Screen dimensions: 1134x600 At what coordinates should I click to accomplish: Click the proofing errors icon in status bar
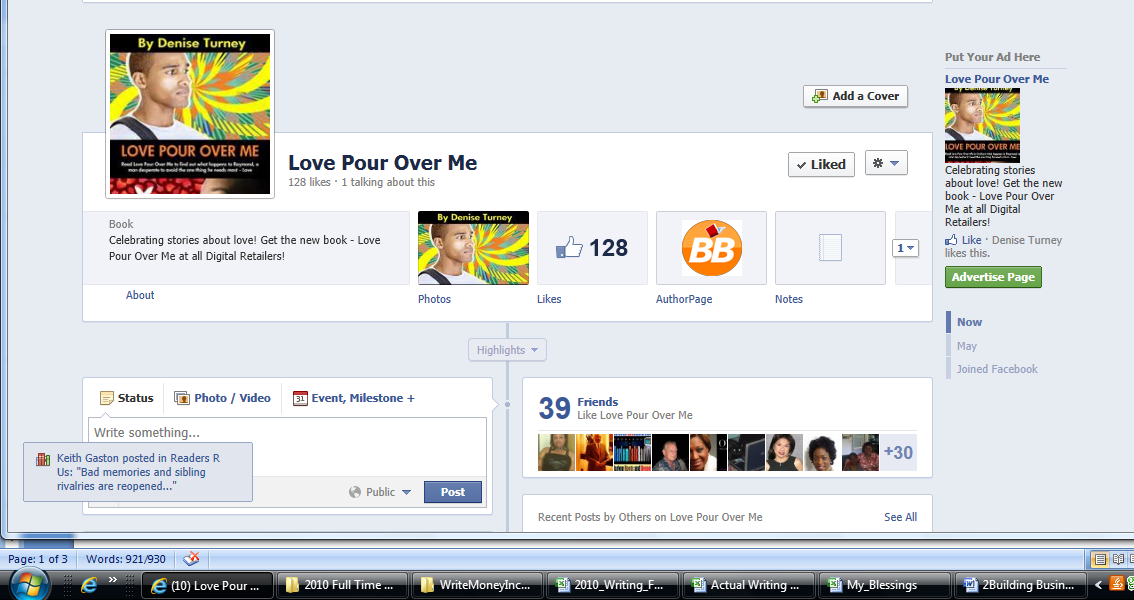pyautogui.click(x=191, y=559)
